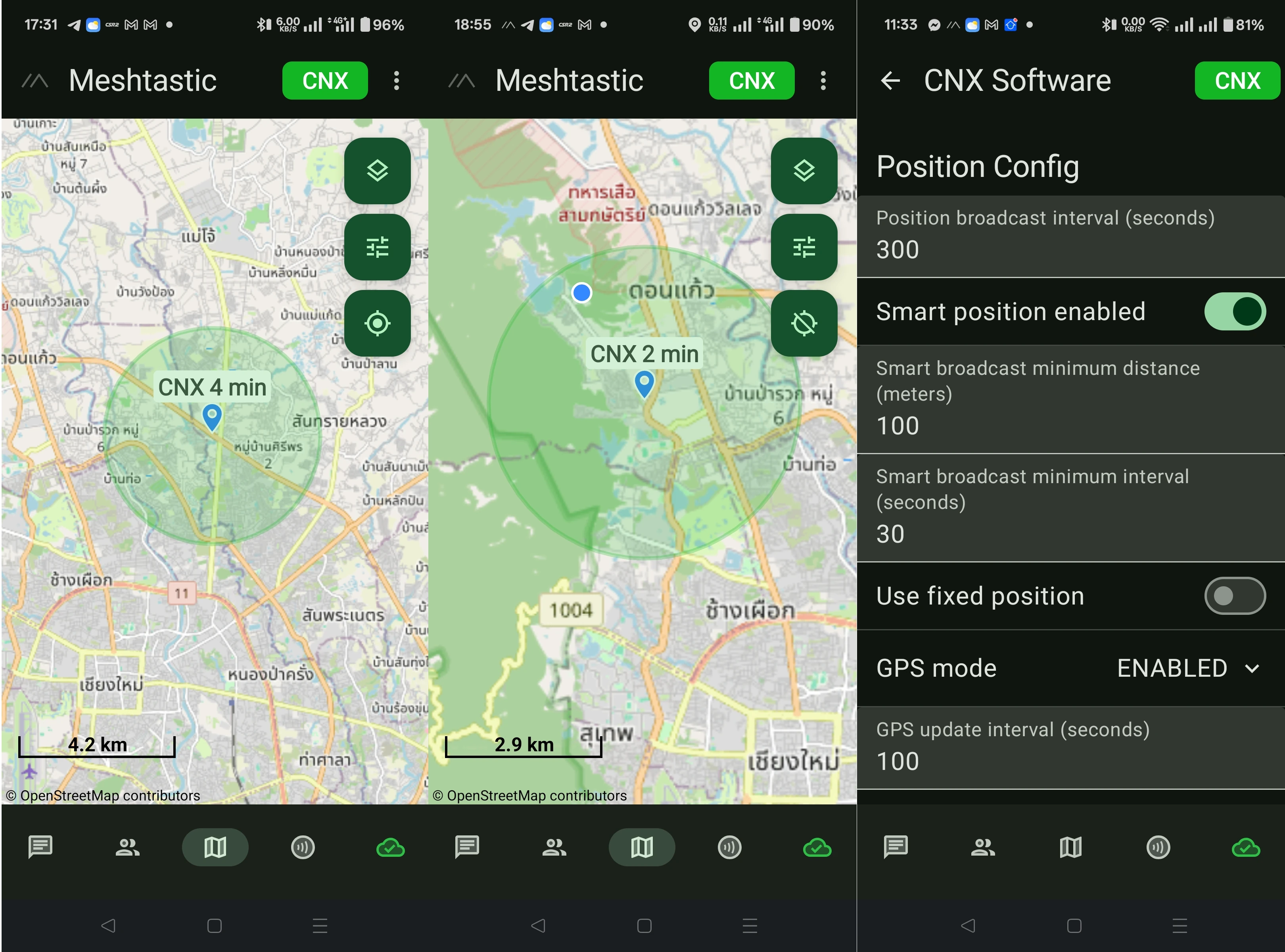Open three-dot overflow menu in left screen
Viewport: 1285px width, 952px height.
click(397, 81)
